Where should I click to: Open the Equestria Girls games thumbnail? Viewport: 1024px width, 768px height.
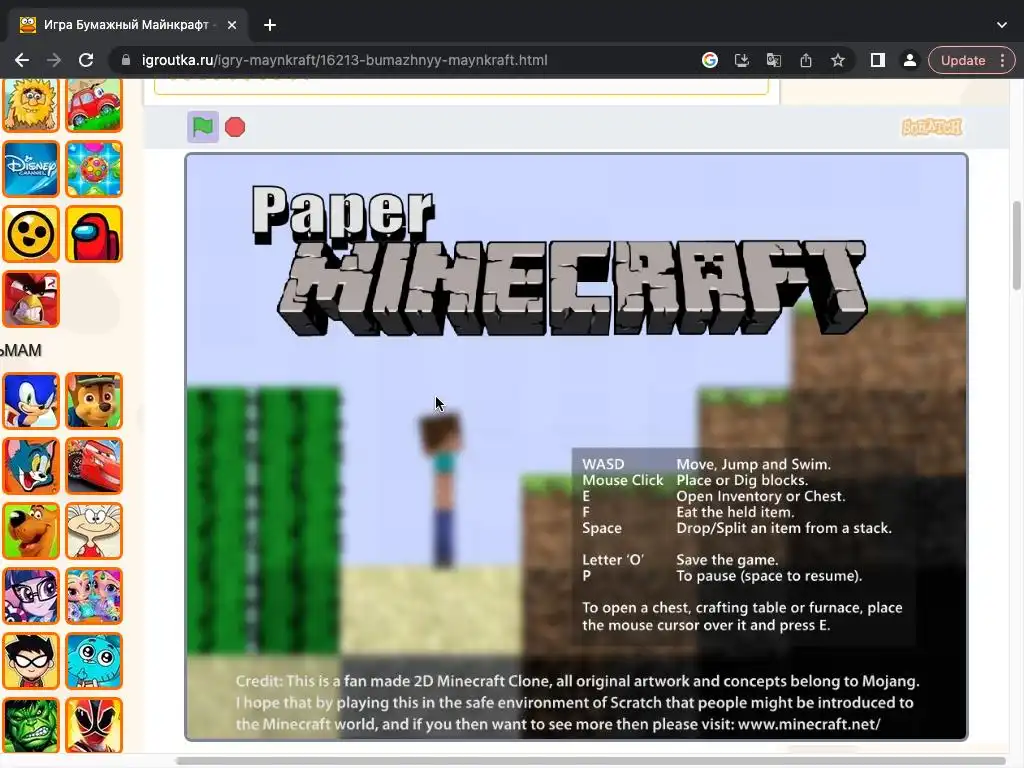coord(31,596)
